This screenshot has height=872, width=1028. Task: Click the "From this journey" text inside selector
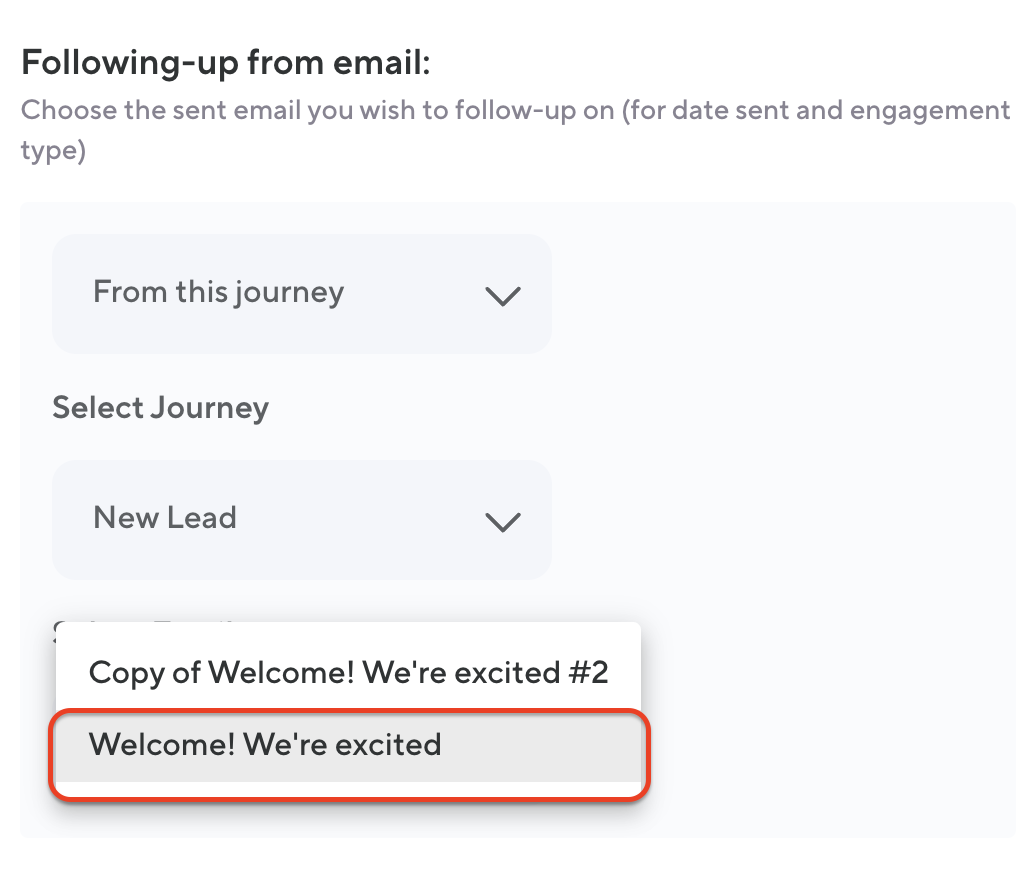point(218,292)
